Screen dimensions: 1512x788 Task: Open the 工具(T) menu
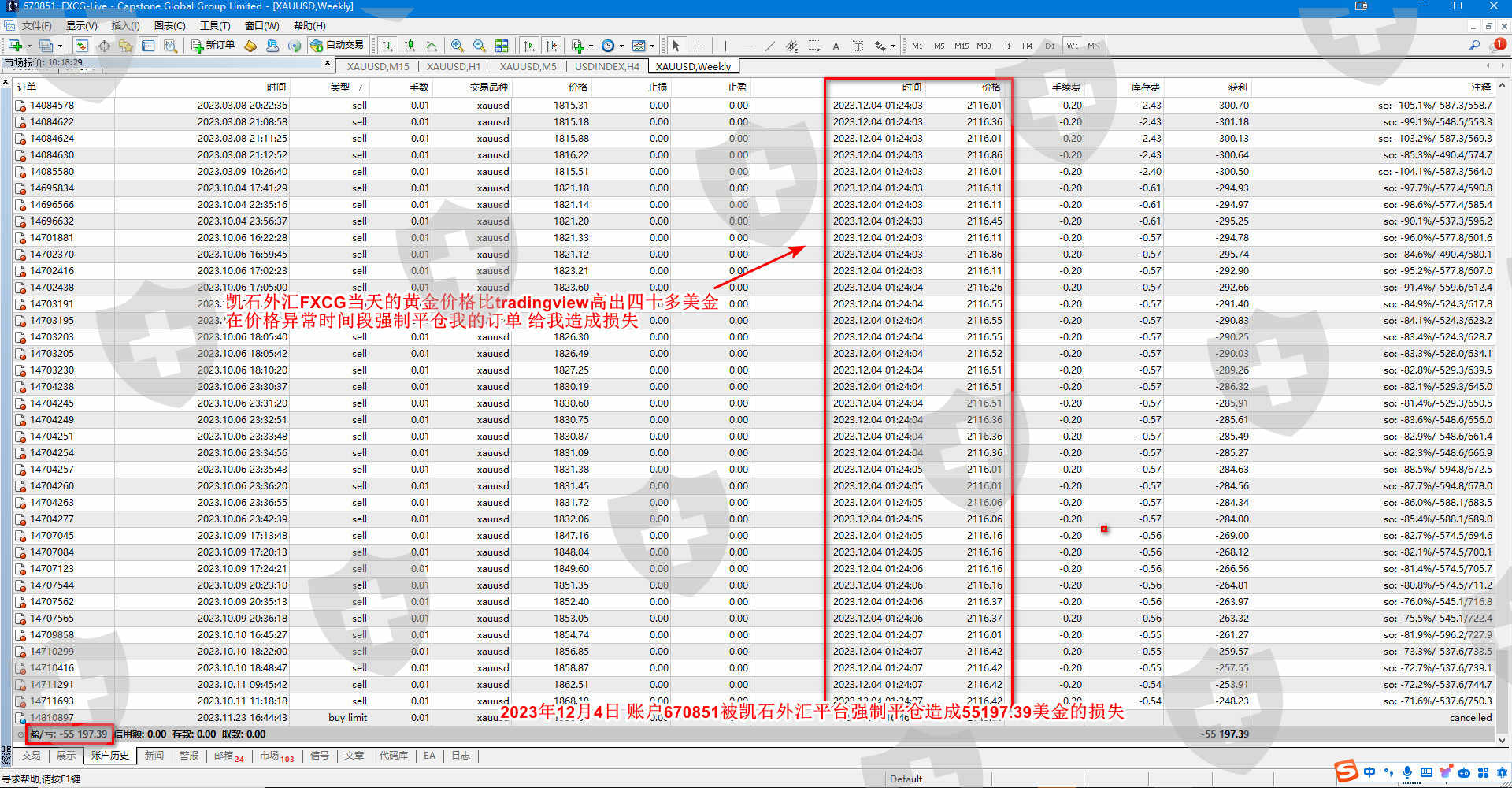215,26
